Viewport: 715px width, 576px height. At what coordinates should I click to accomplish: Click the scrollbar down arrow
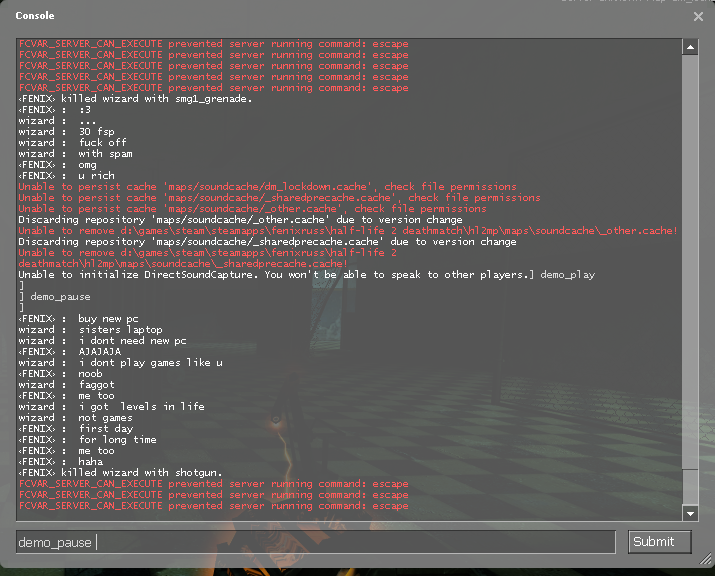coord(690,514)
